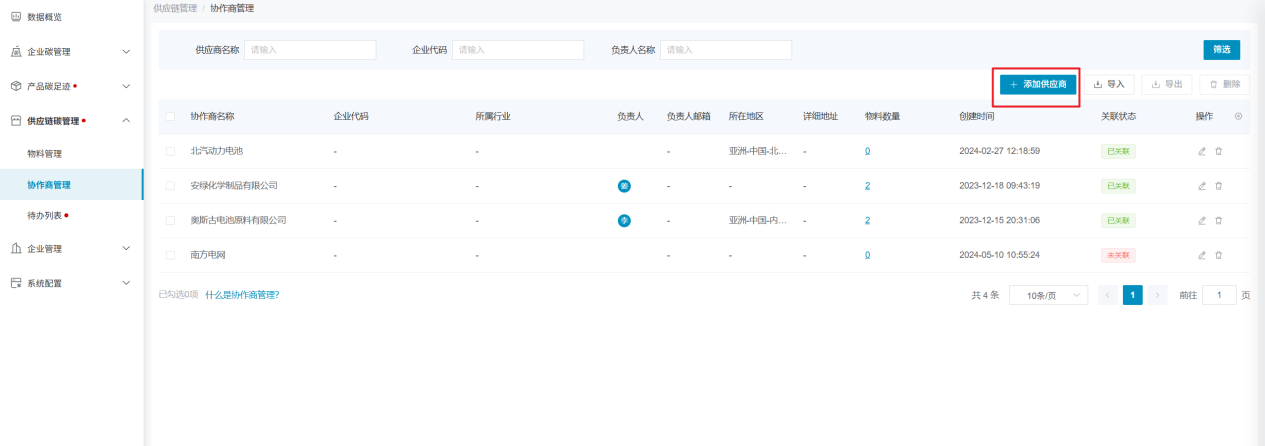1265x446 pixels.
Task: Open column settings gear icon in table header
Action: click(1238, 117)
